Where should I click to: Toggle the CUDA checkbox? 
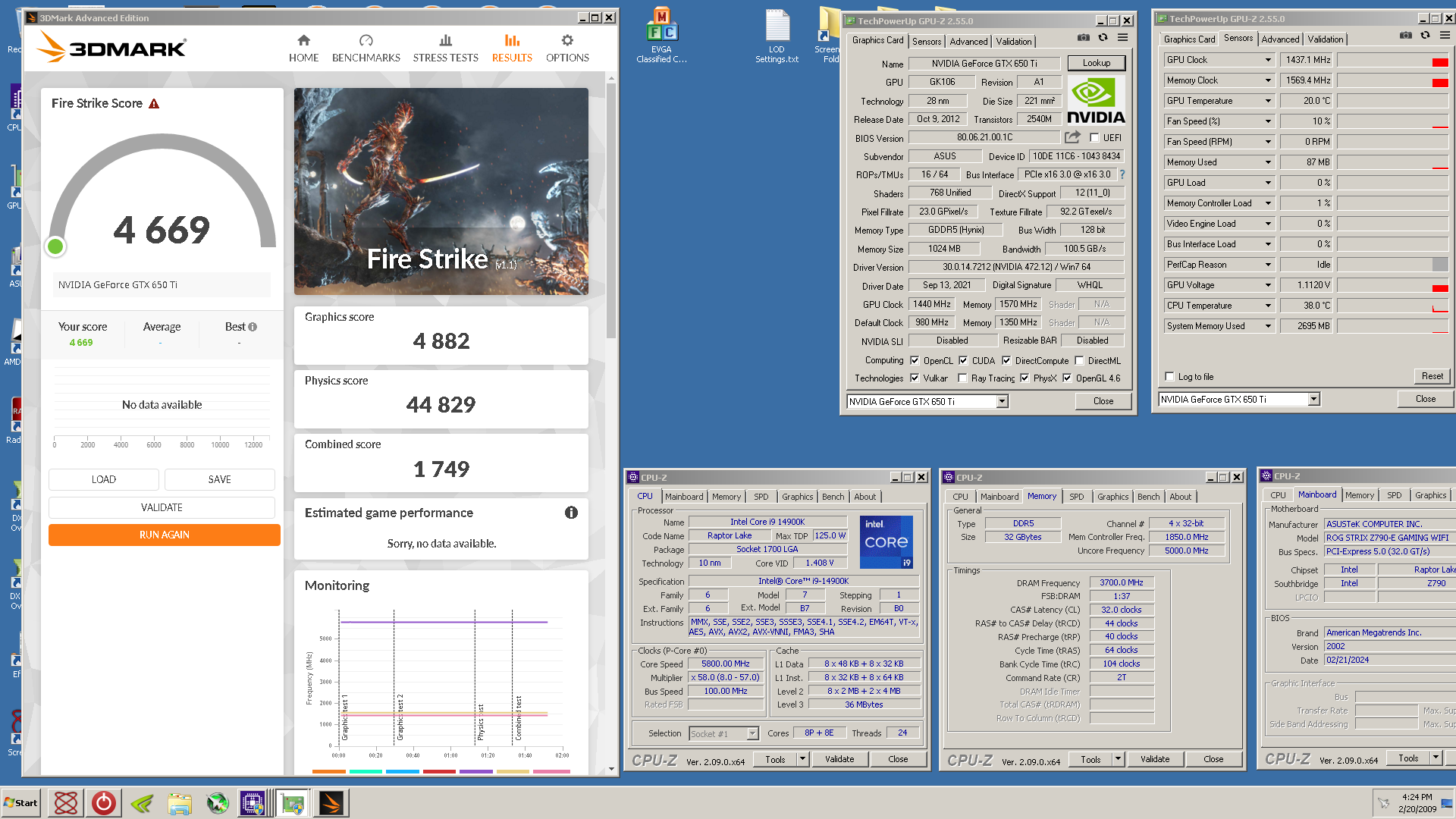pyautogui.click(x=963, y=361)
